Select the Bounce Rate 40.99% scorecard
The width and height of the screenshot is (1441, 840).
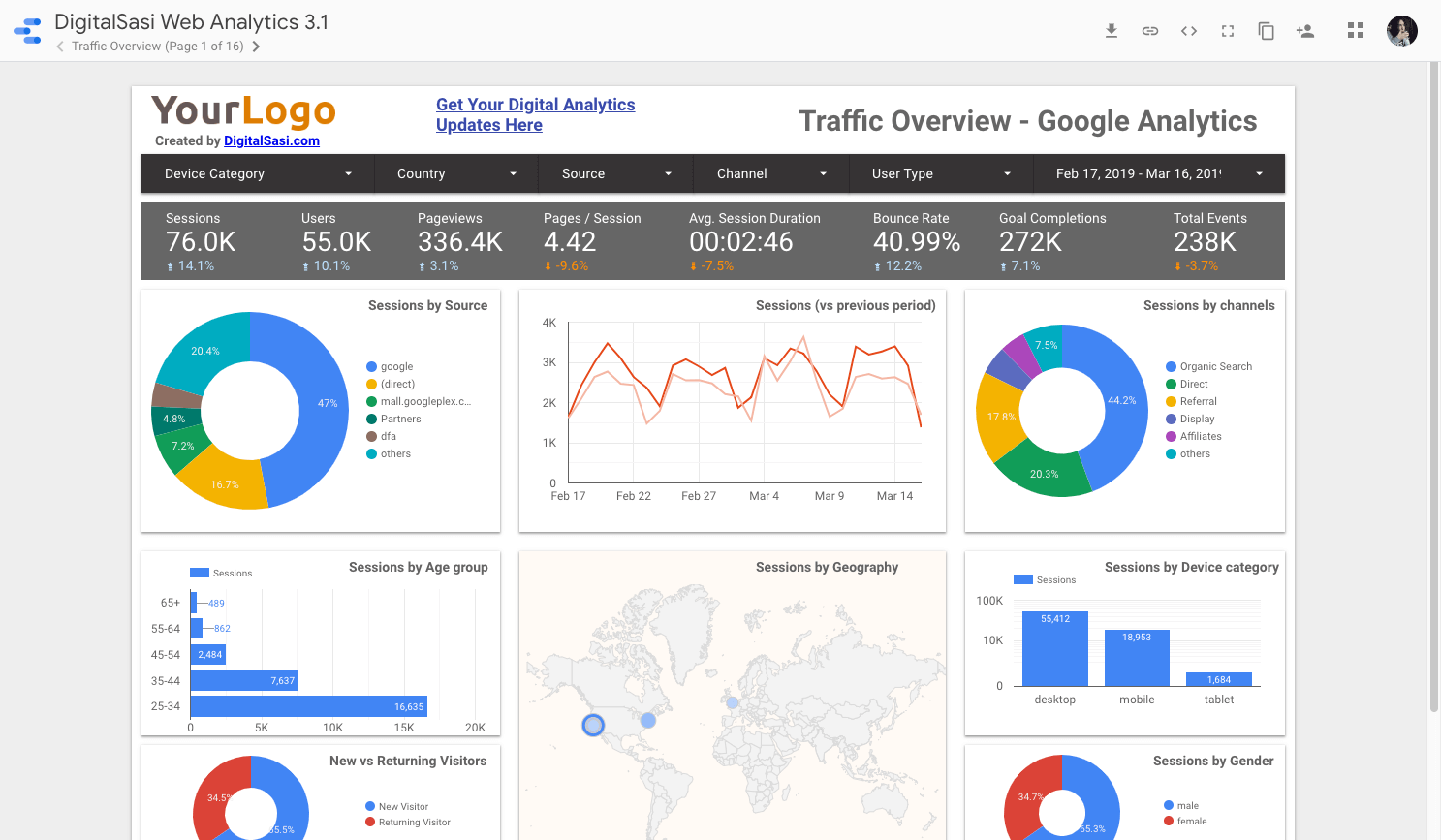coord(917,241)
